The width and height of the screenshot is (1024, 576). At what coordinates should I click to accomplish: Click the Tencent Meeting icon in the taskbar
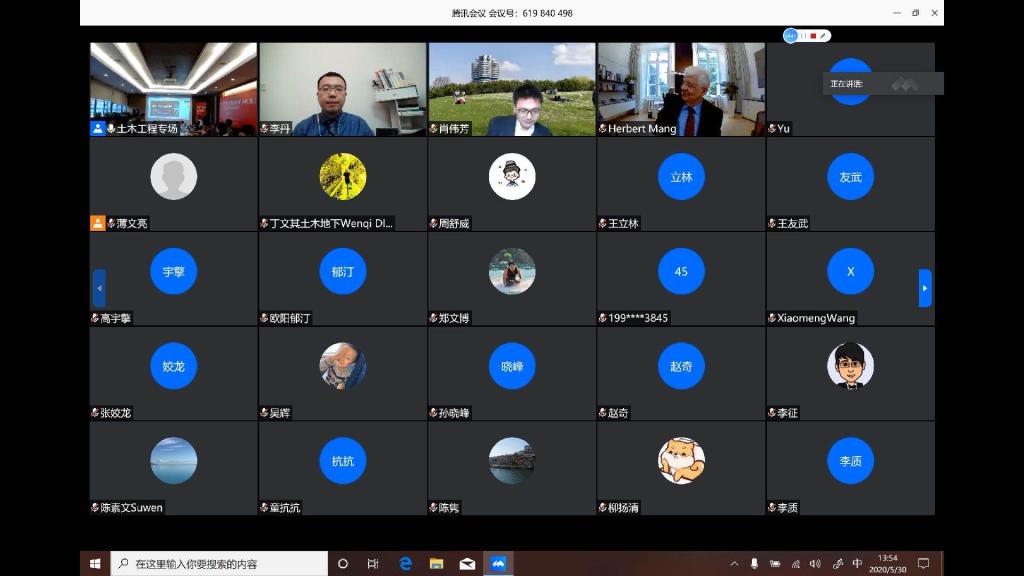[498, 564]
